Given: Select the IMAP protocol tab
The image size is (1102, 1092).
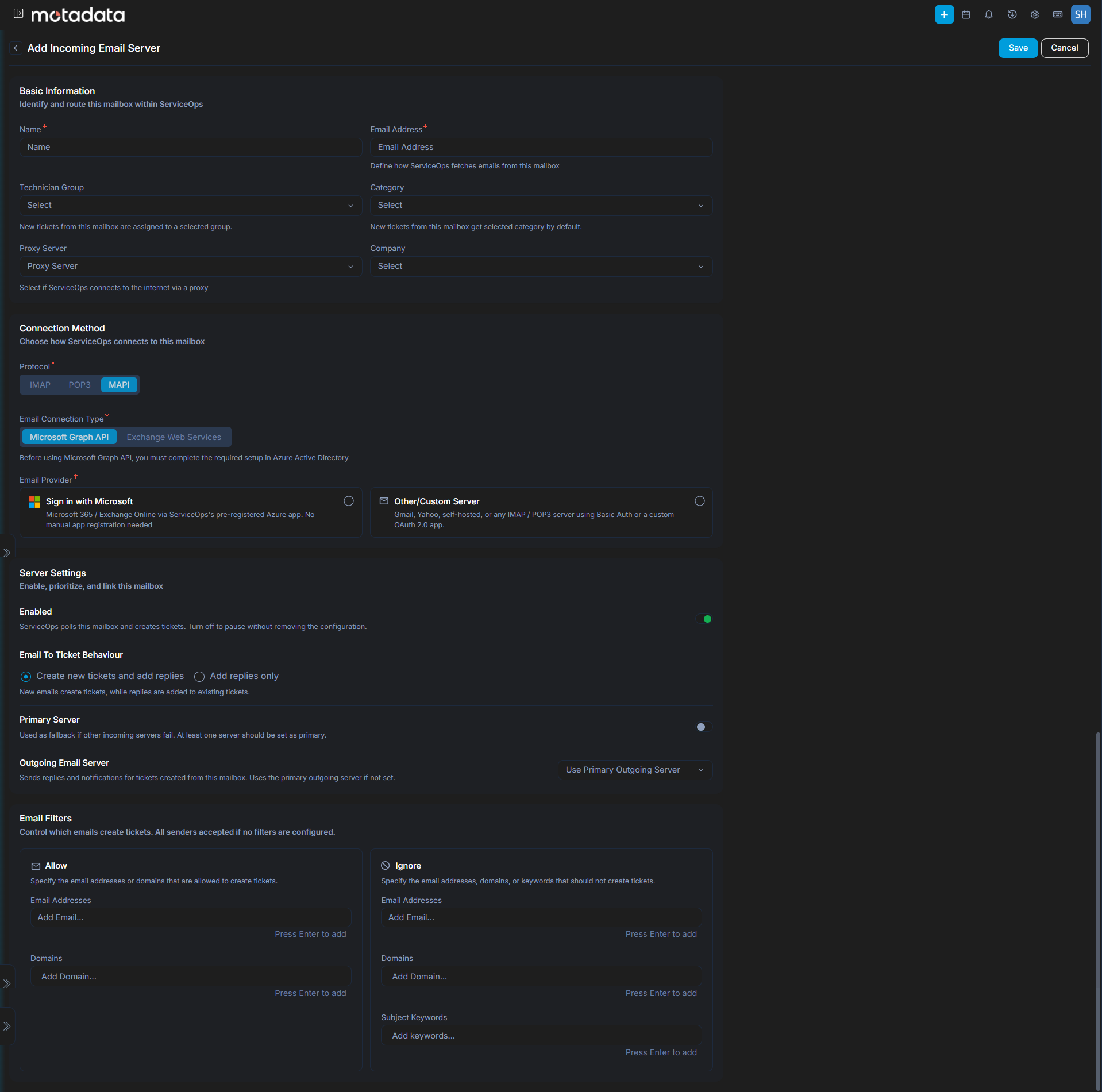Looking at the screenshot, I should (40, 385).
